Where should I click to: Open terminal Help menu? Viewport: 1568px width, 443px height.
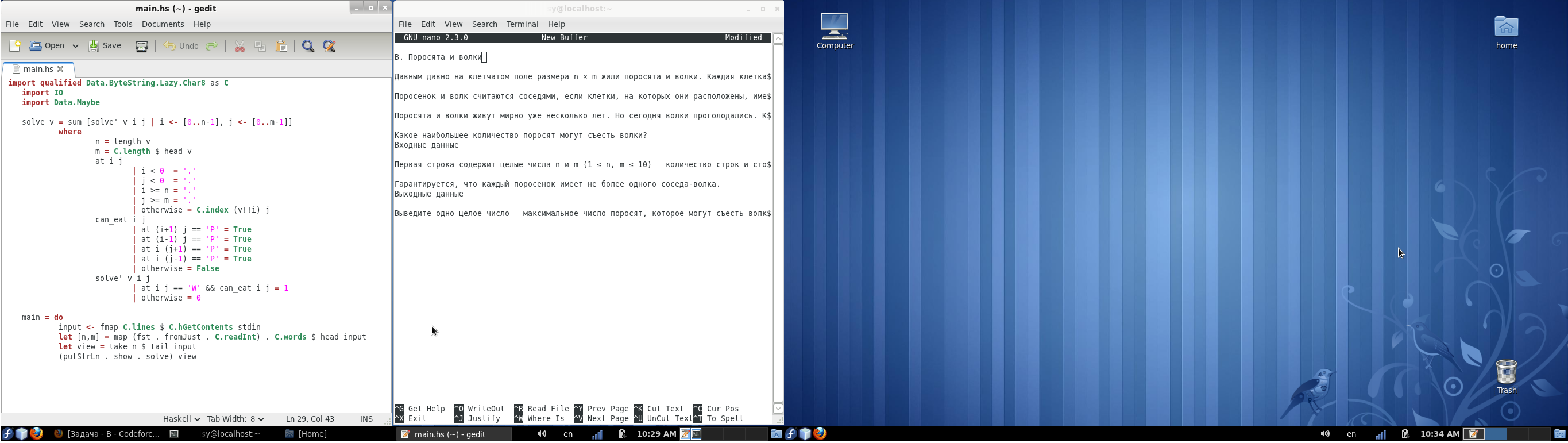[x=557, y=24]
